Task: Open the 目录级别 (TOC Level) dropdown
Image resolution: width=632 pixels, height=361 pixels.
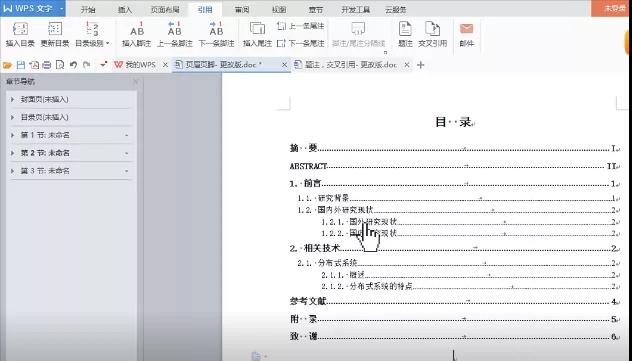Action: 92,35
